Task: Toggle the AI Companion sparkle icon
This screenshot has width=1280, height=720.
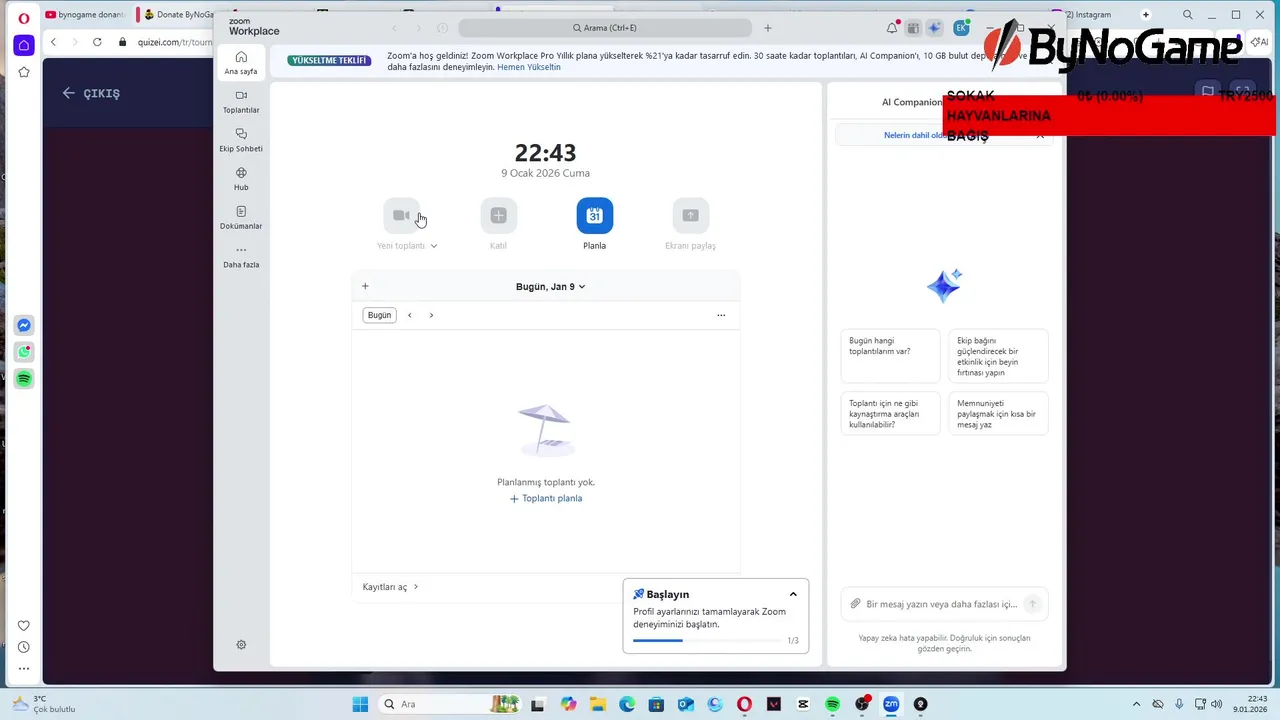Action: click(x=934, y=28)
